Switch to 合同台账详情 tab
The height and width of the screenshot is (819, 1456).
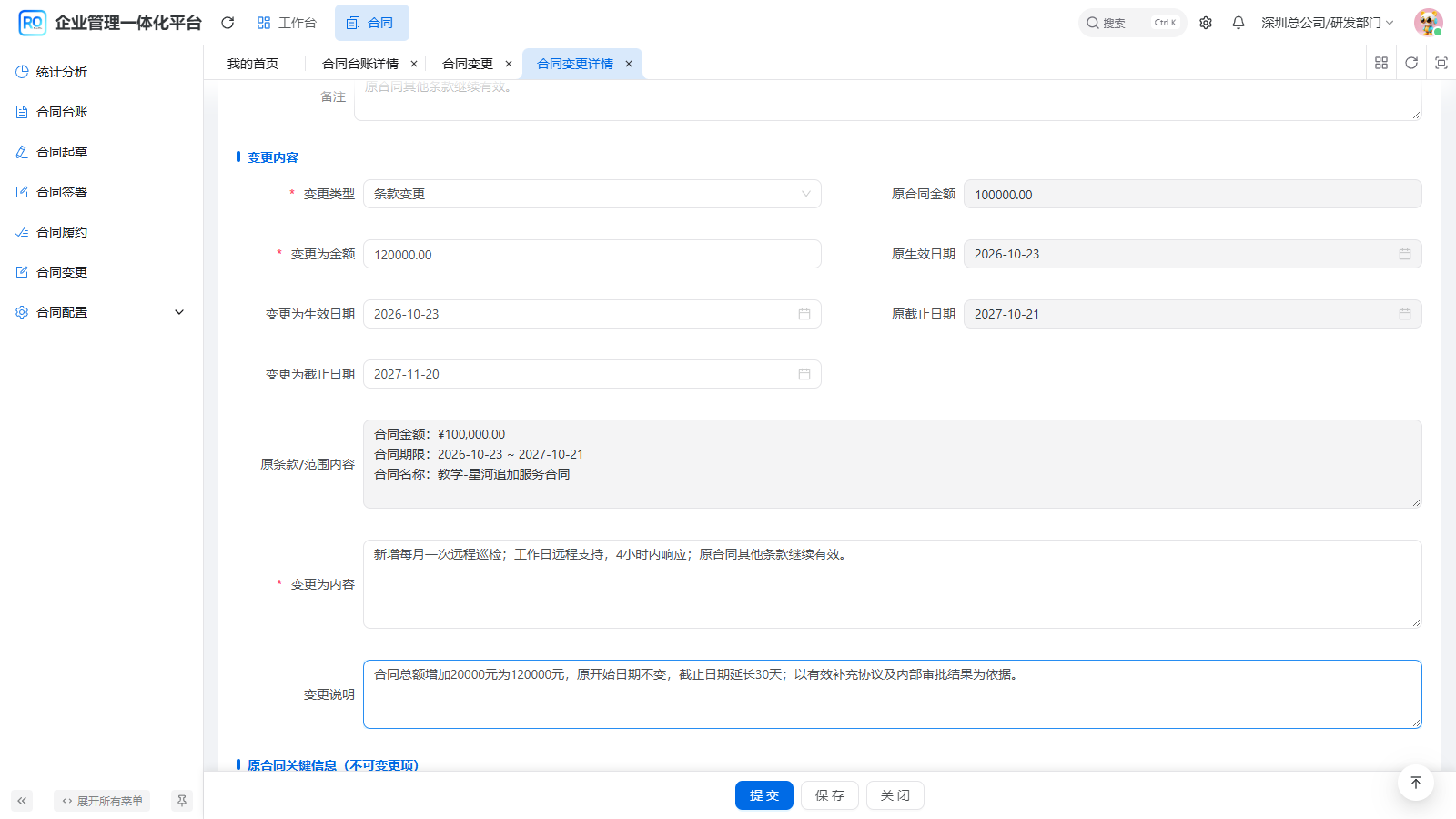tap(360, 64)
